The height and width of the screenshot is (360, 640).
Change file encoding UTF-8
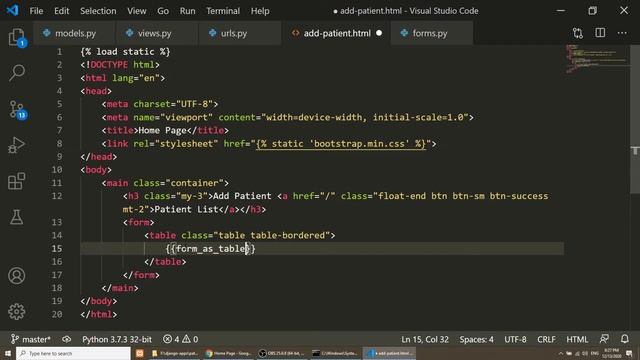coord(515,339)
